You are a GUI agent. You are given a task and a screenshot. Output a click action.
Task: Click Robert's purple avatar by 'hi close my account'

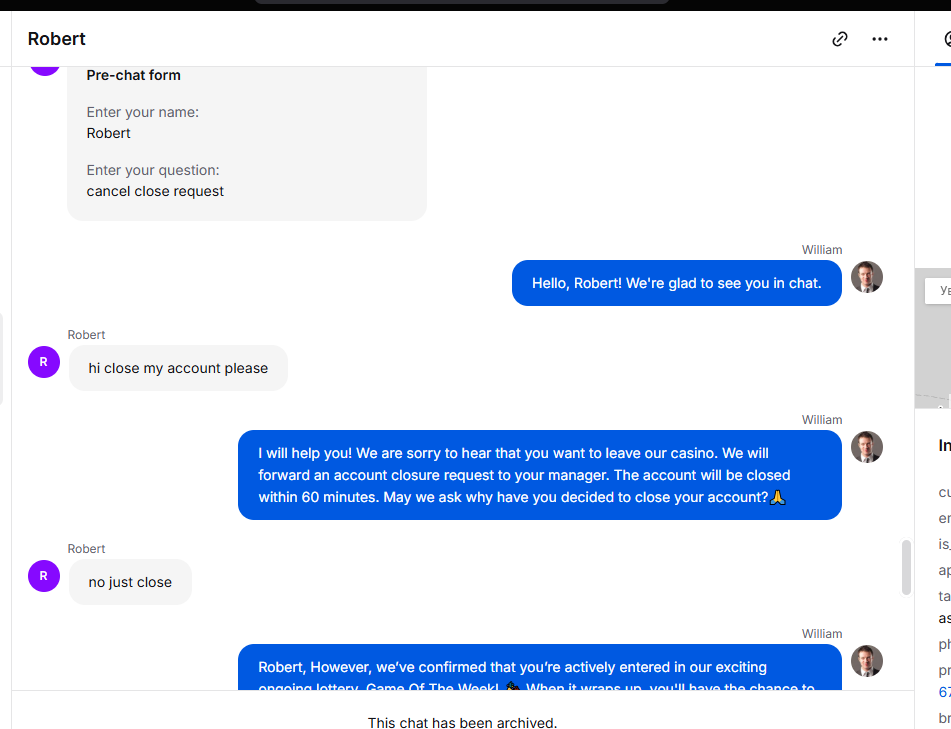point(44,362)
